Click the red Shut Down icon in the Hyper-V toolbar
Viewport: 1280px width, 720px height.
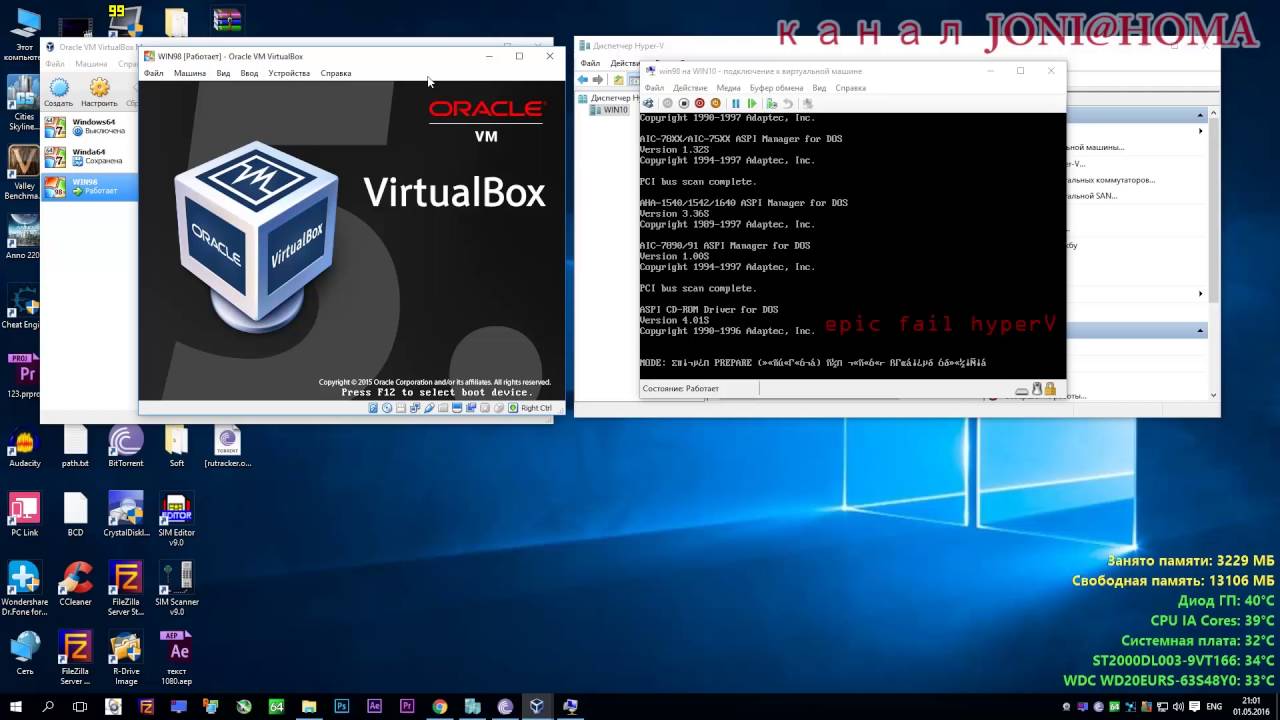(x=699, y=103)
